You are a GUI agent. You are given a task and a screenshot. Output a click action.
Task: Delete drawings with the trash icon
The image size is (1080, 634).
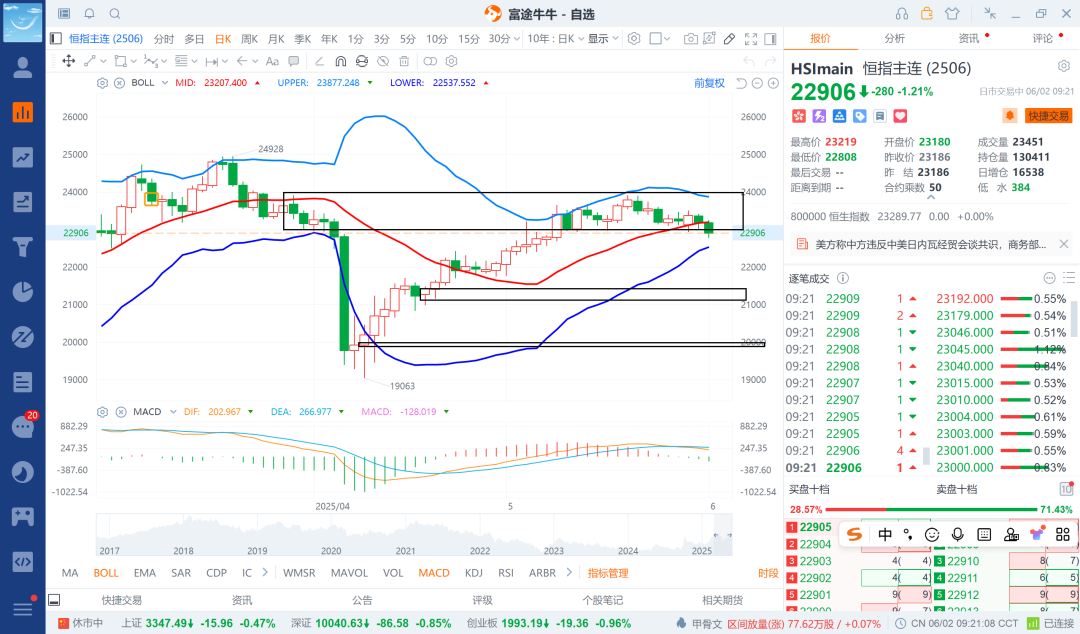(404, 61)
